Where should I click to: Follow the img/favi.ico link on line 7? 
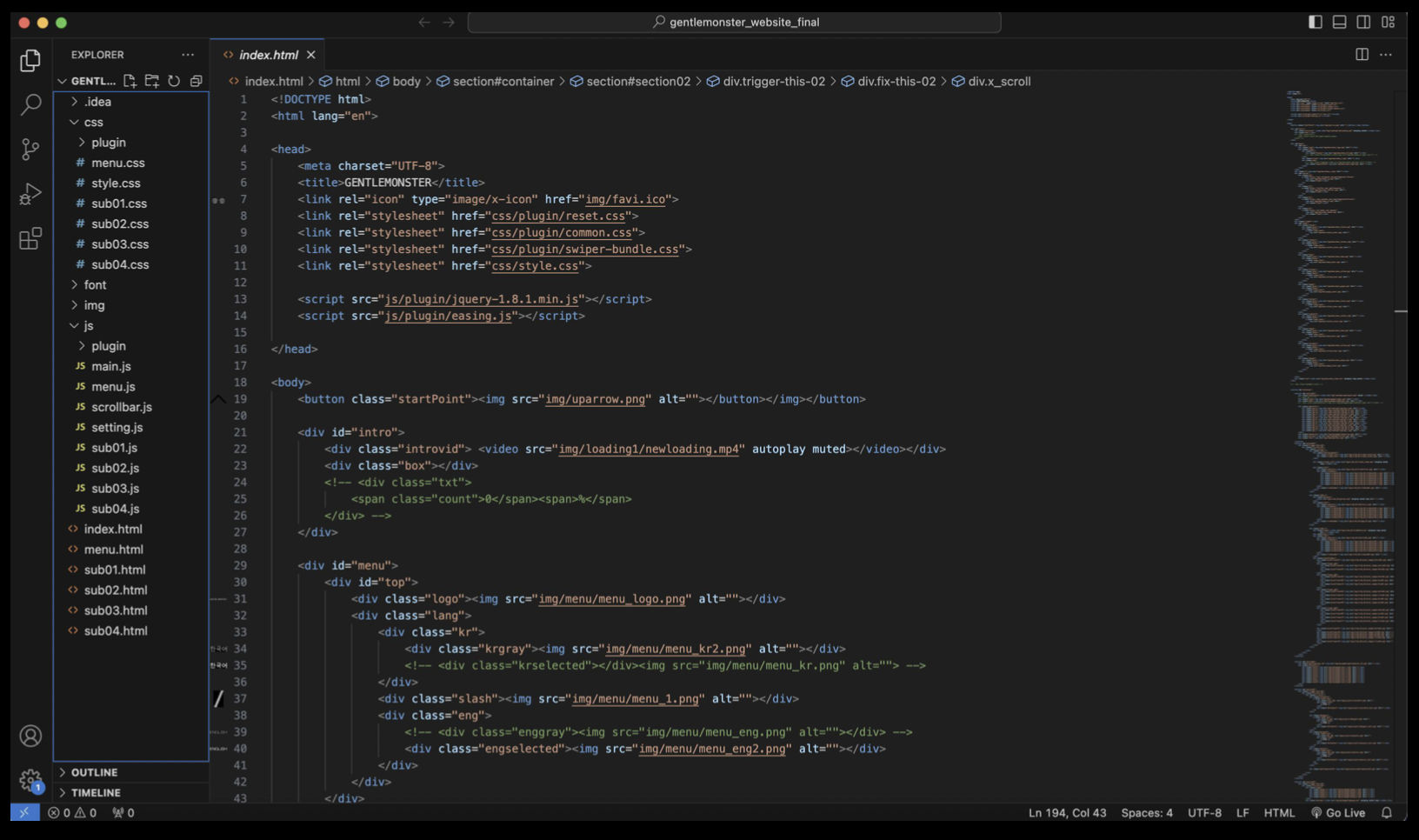click(625, 199)
